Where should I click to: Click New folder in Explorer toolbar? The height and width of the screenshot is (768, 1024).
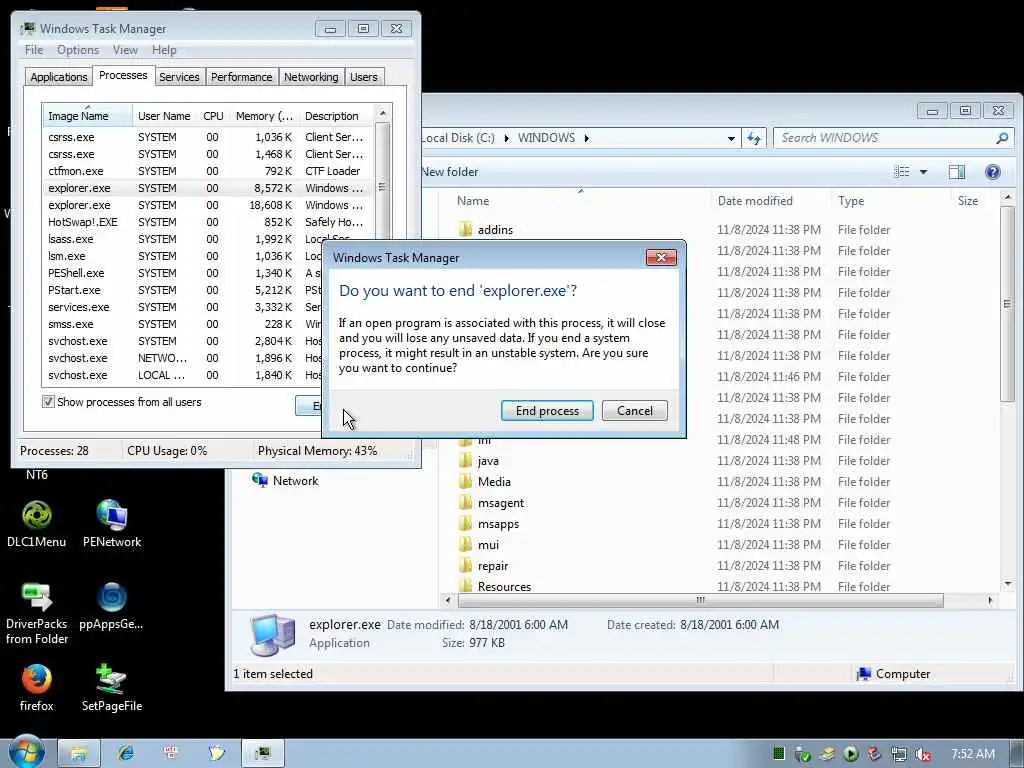tap(450, 172)
